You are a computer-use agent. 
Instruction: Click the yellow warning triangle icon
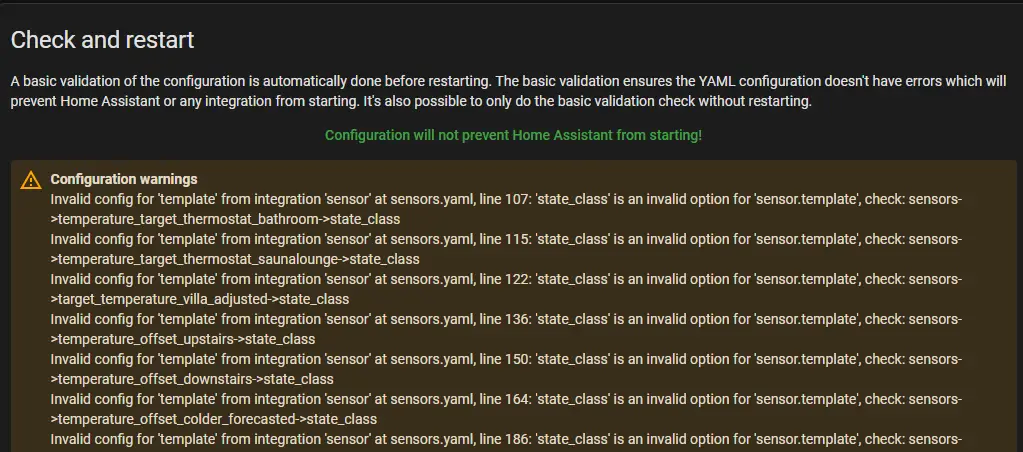(x=31, y=180)
